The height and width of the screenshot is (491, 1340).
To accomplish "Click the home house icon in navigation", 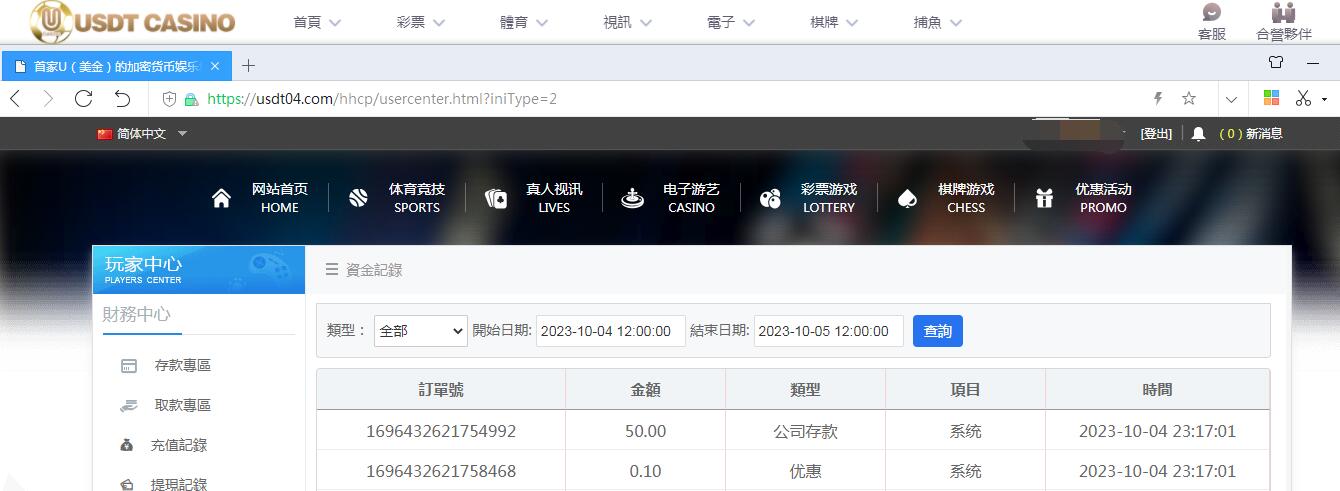I will pos(222,198).
